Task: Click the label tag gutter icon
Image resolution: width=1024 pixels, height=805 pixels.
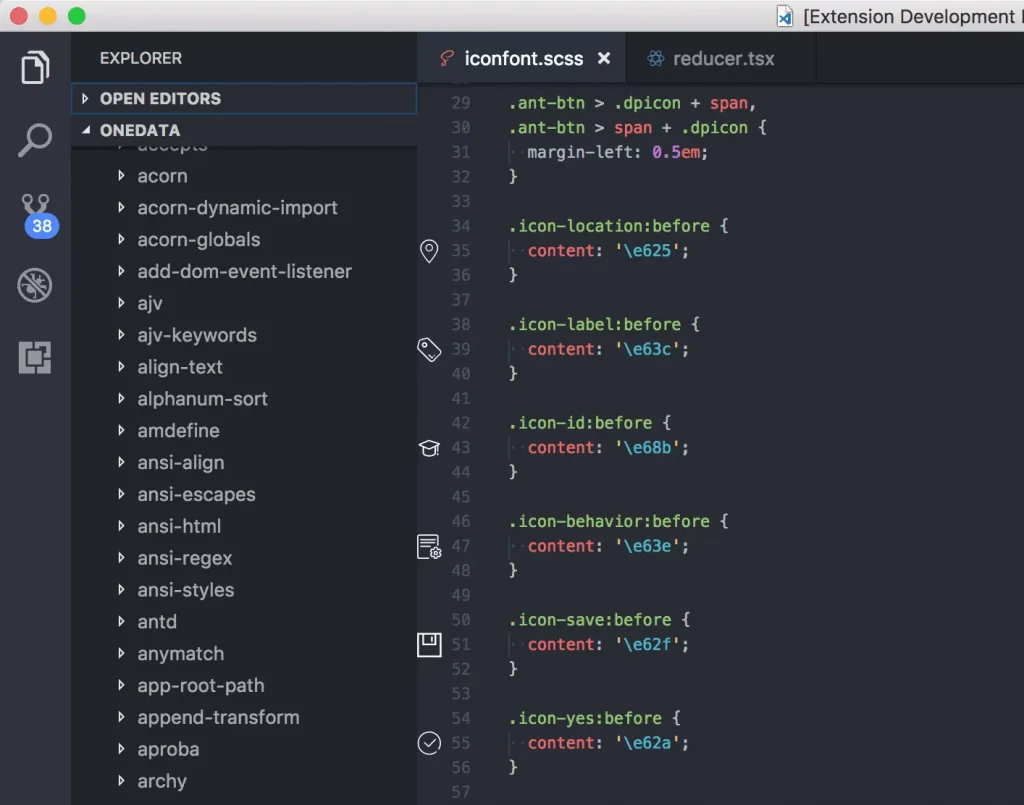Action: 429,349
